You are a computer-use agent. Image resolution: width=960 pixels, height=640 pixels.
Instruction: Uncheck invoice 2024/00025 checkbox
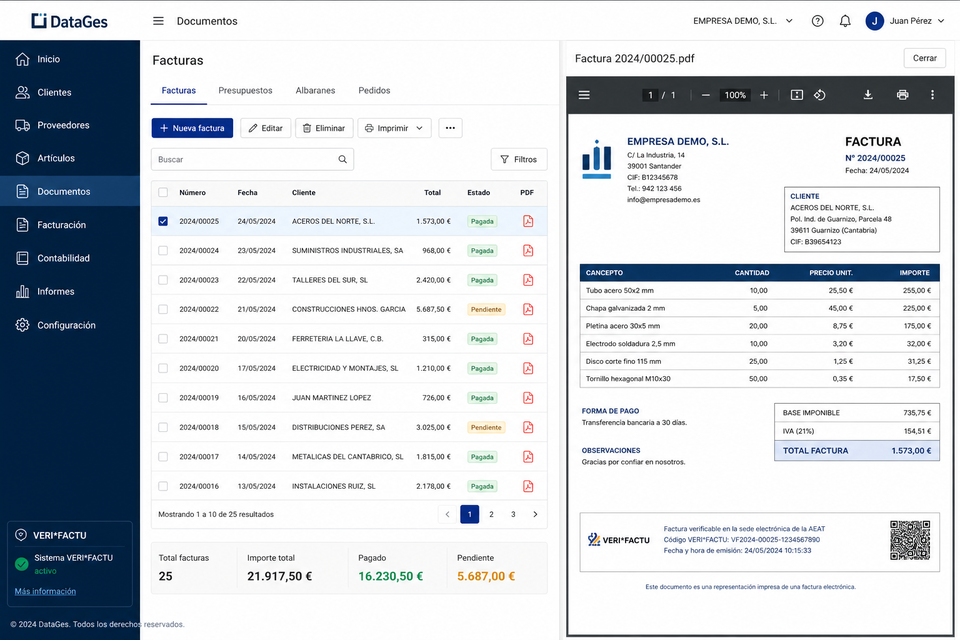(163, 221)
